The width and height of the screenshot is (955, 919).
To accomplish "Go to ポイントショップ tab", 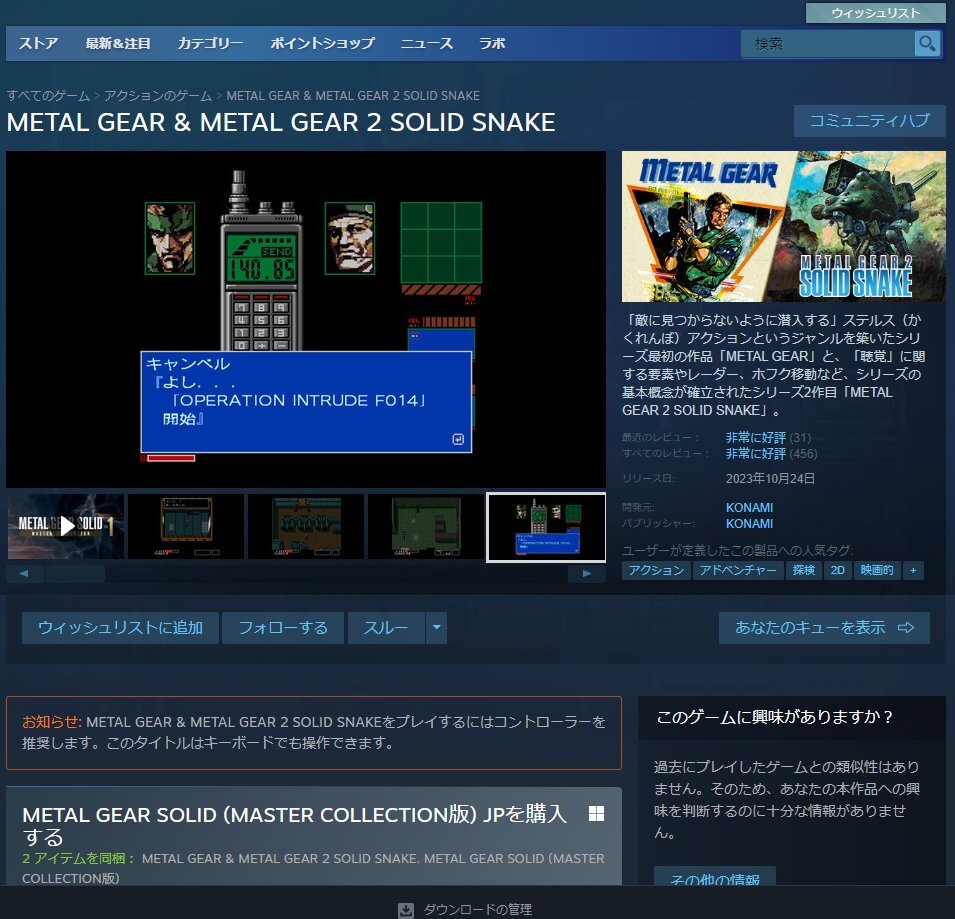I will tap(322, 43).
